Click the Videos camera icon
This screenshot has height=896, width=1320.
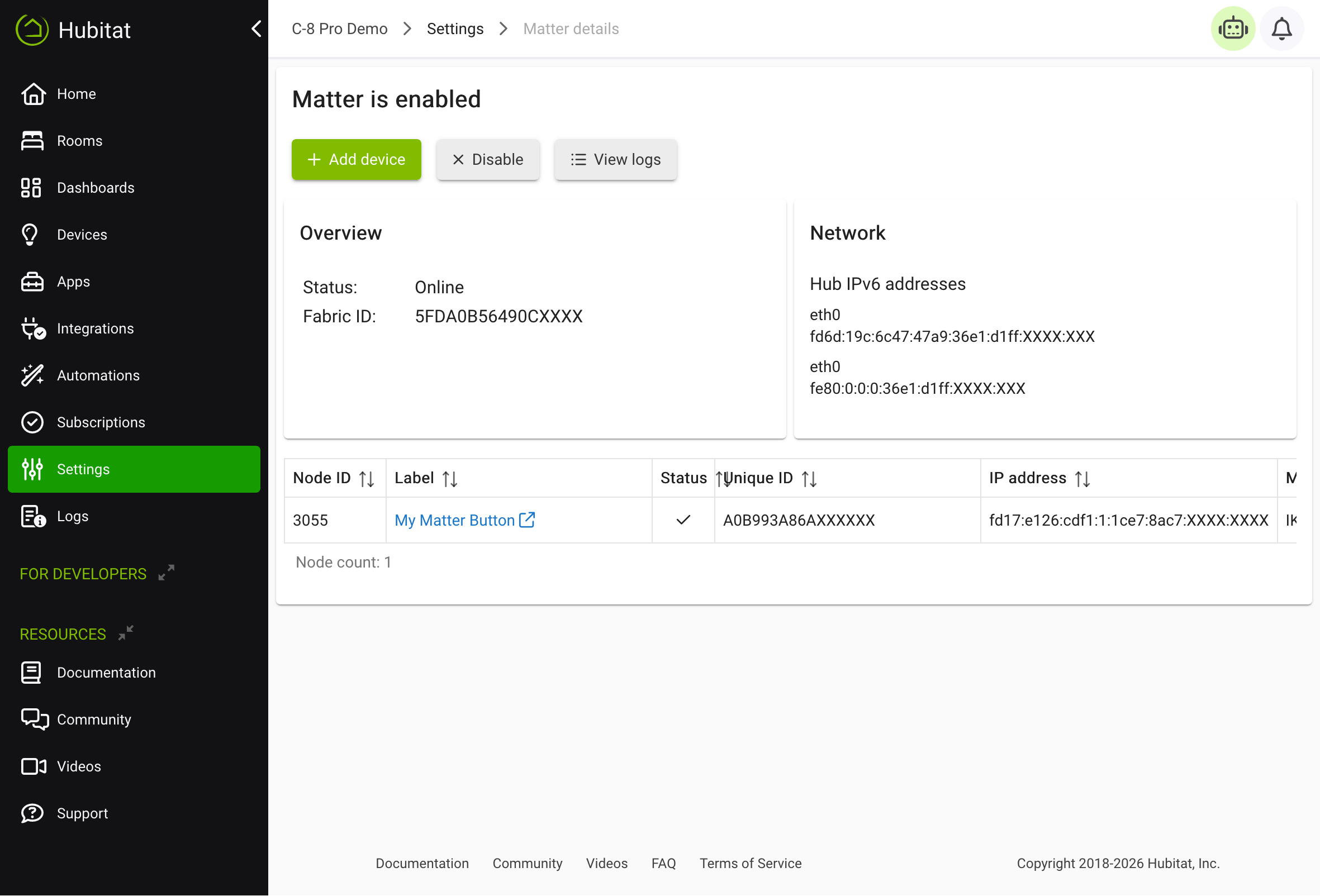(x=34, y=767)
